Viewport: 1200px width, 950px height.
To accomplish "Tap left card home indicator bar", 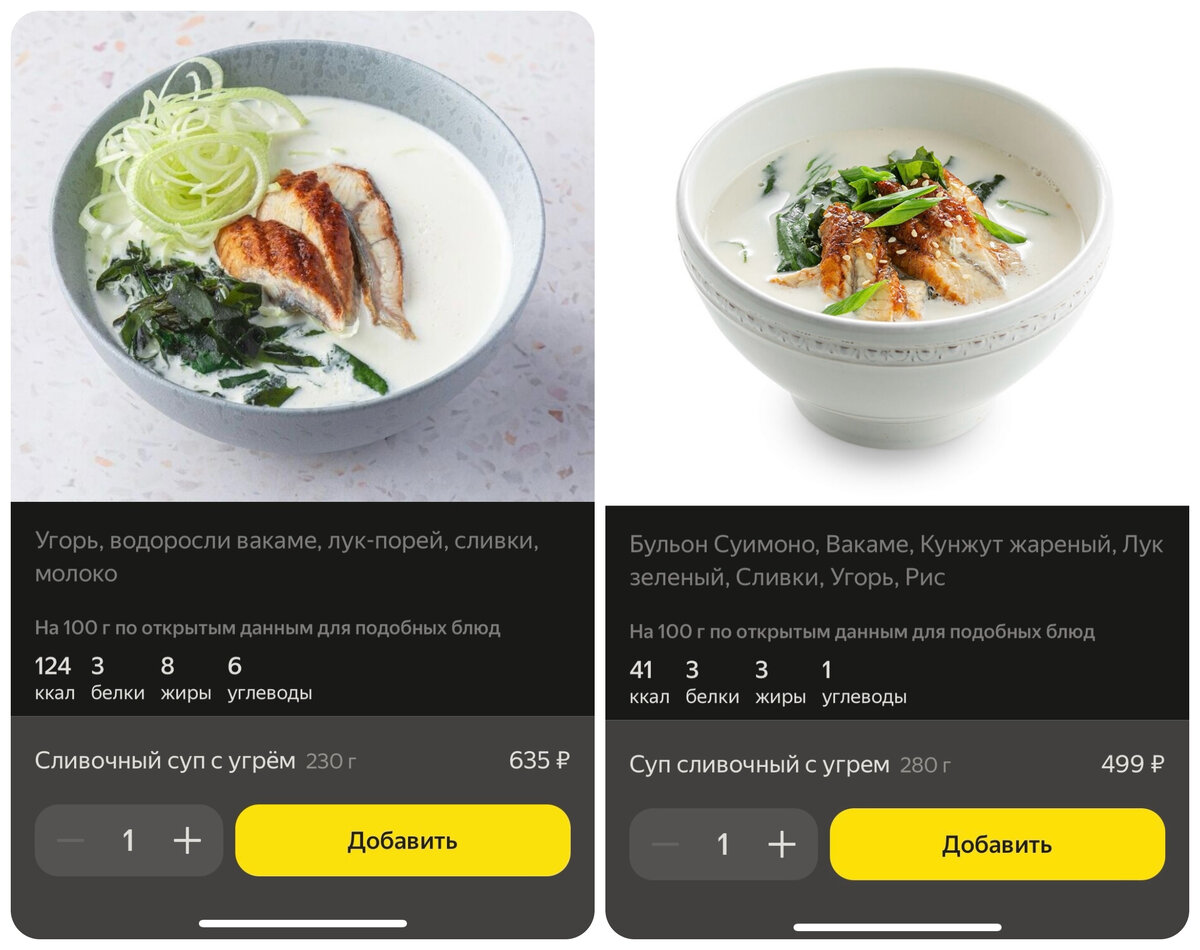I will pyautogui.click(x=303, y=923).
